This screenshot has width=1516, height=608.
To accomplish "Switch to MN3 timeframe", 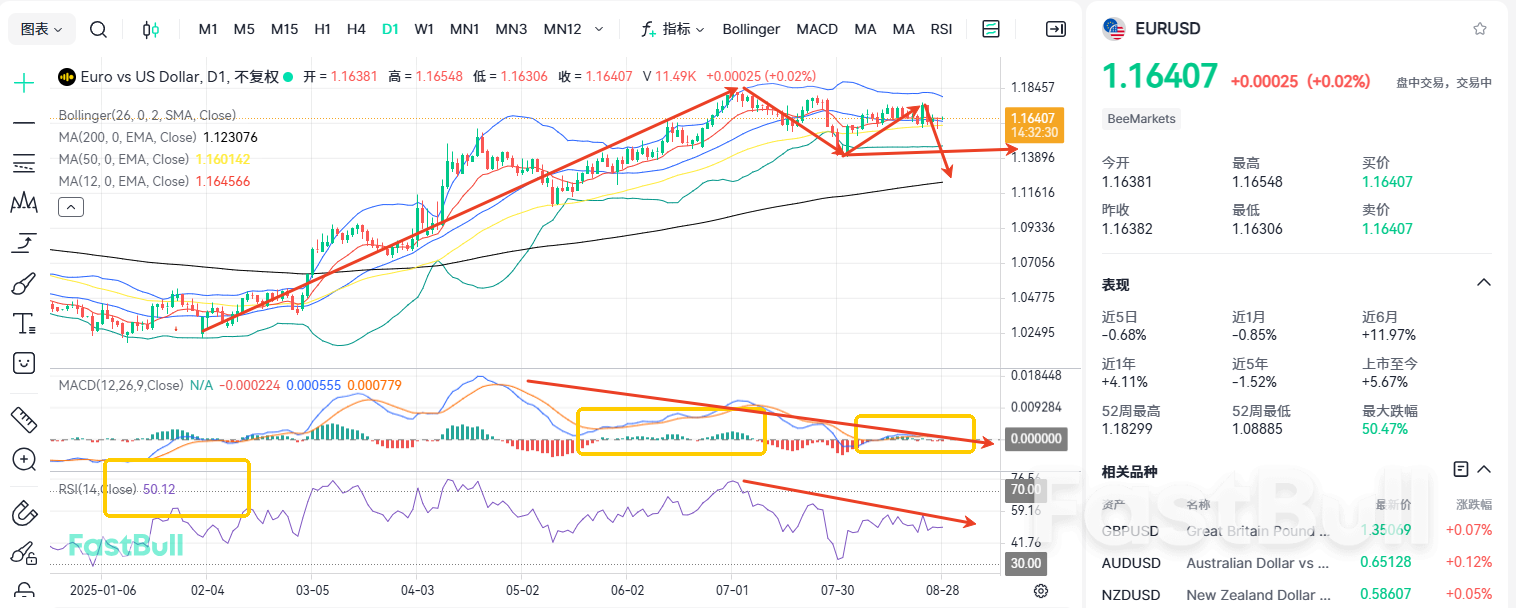I will tap(511, 29).
